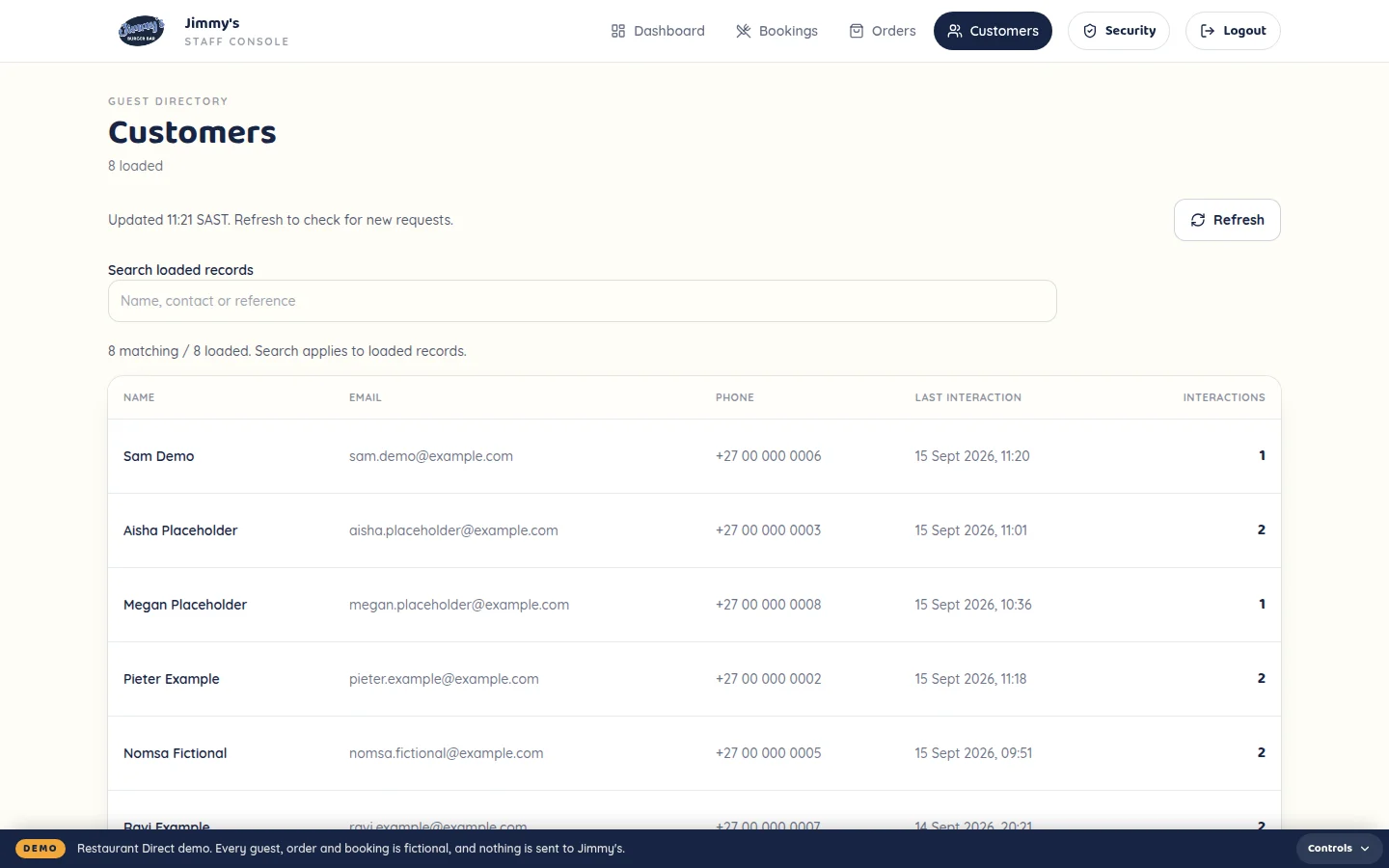Focus the Search loaded records field

tap(583, 301)
